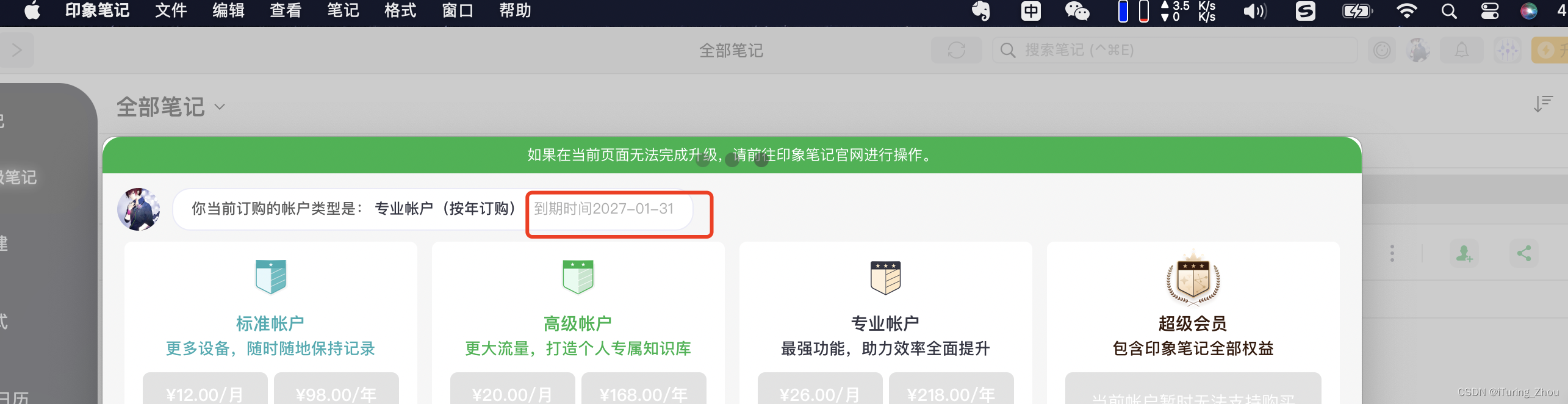Click the 全部笔记 window title

731,50
